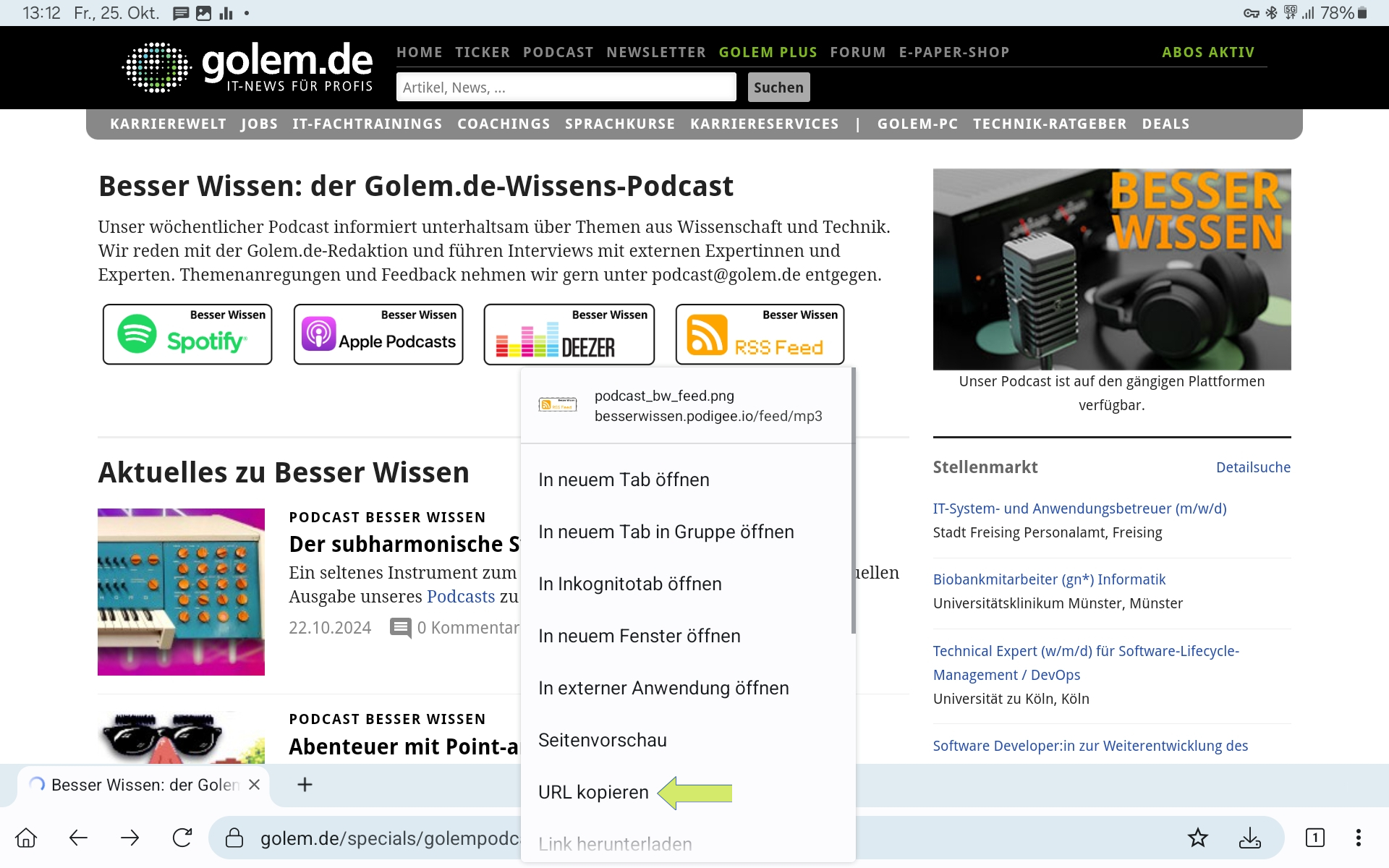Reload the page with the refresh icon
Screen dimensions: 1389x868
point(182,838)
